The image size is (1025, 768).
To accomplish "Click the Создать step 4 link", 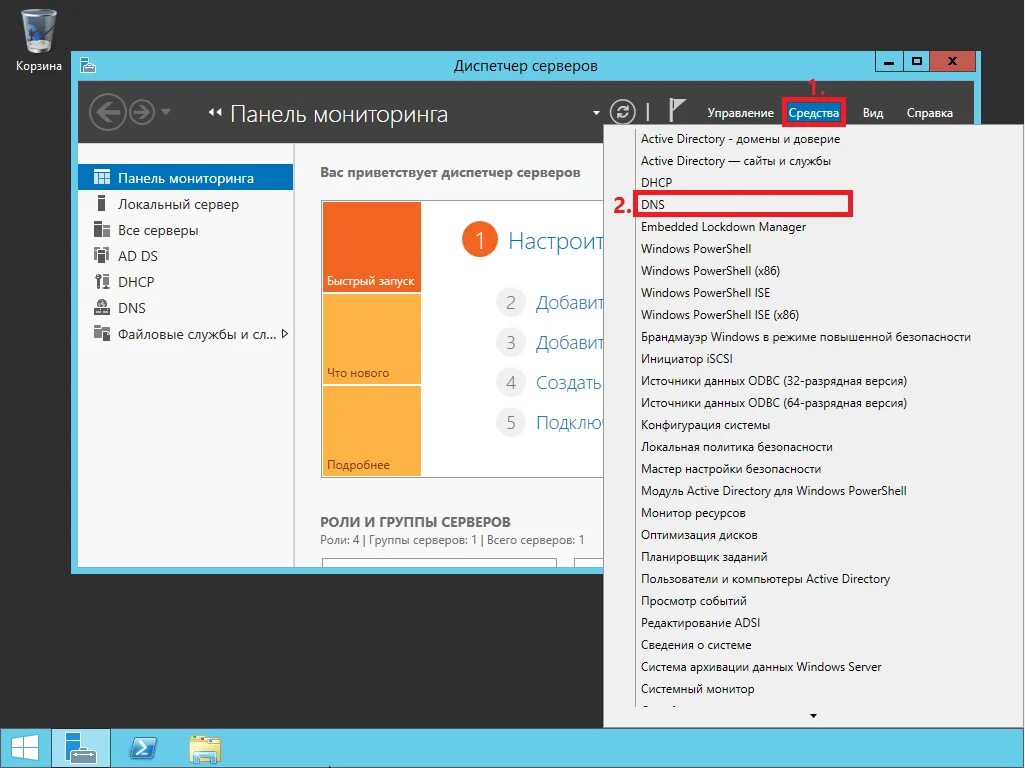I will [568, 382].
